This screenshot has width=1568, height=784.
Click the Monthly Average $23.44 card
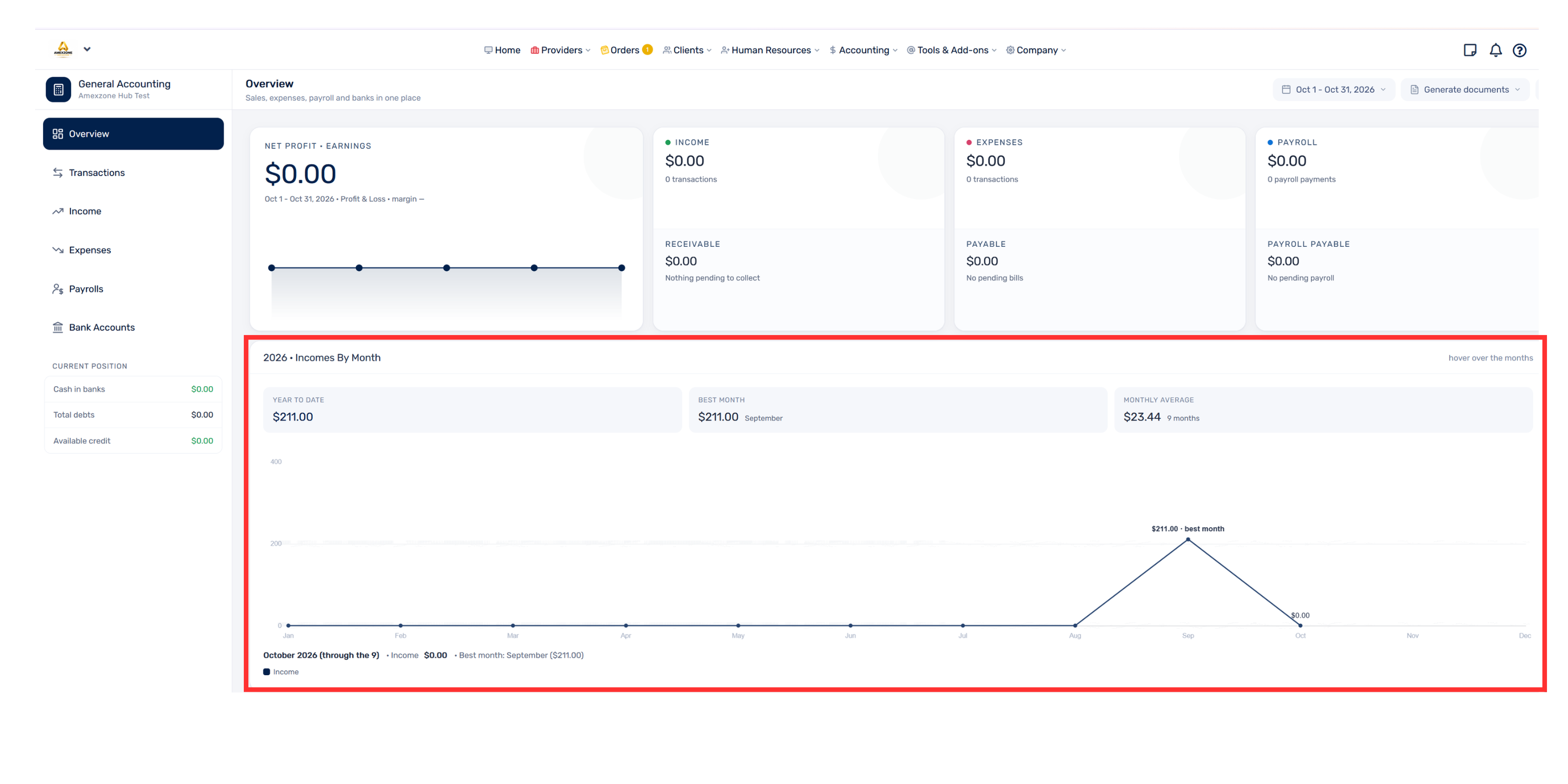coord(1323,410)
